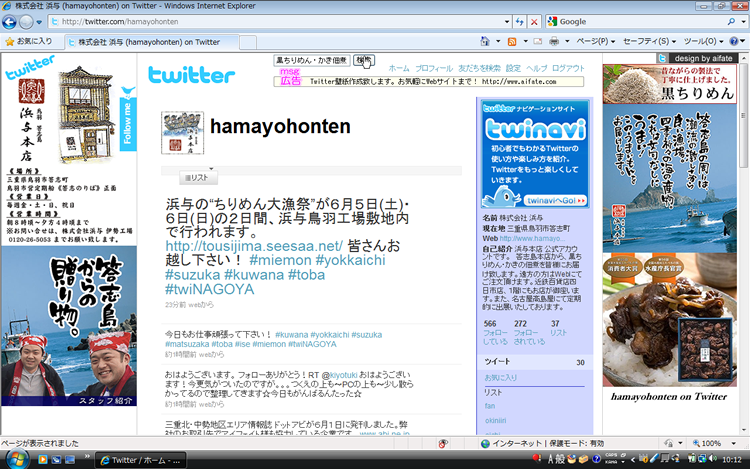Screen dimensions: 750x469
Task: Select the hamayohonten on Twitter tab
Action: (x=152, y=42)
